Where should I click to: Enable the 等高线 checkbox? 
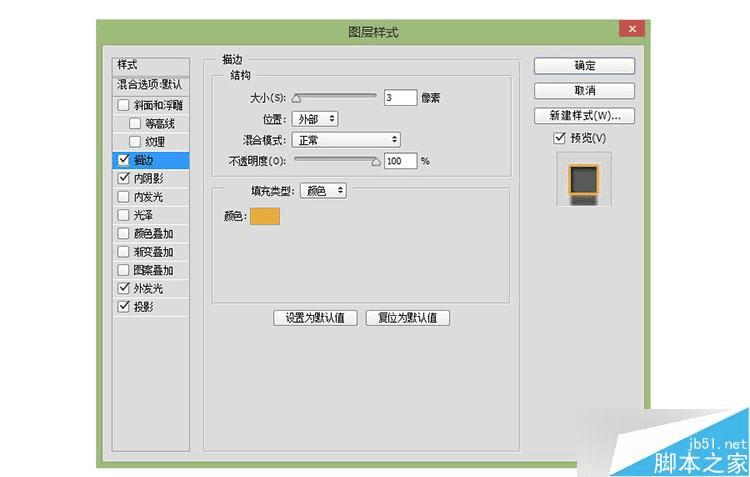click(x=135, y=123)
